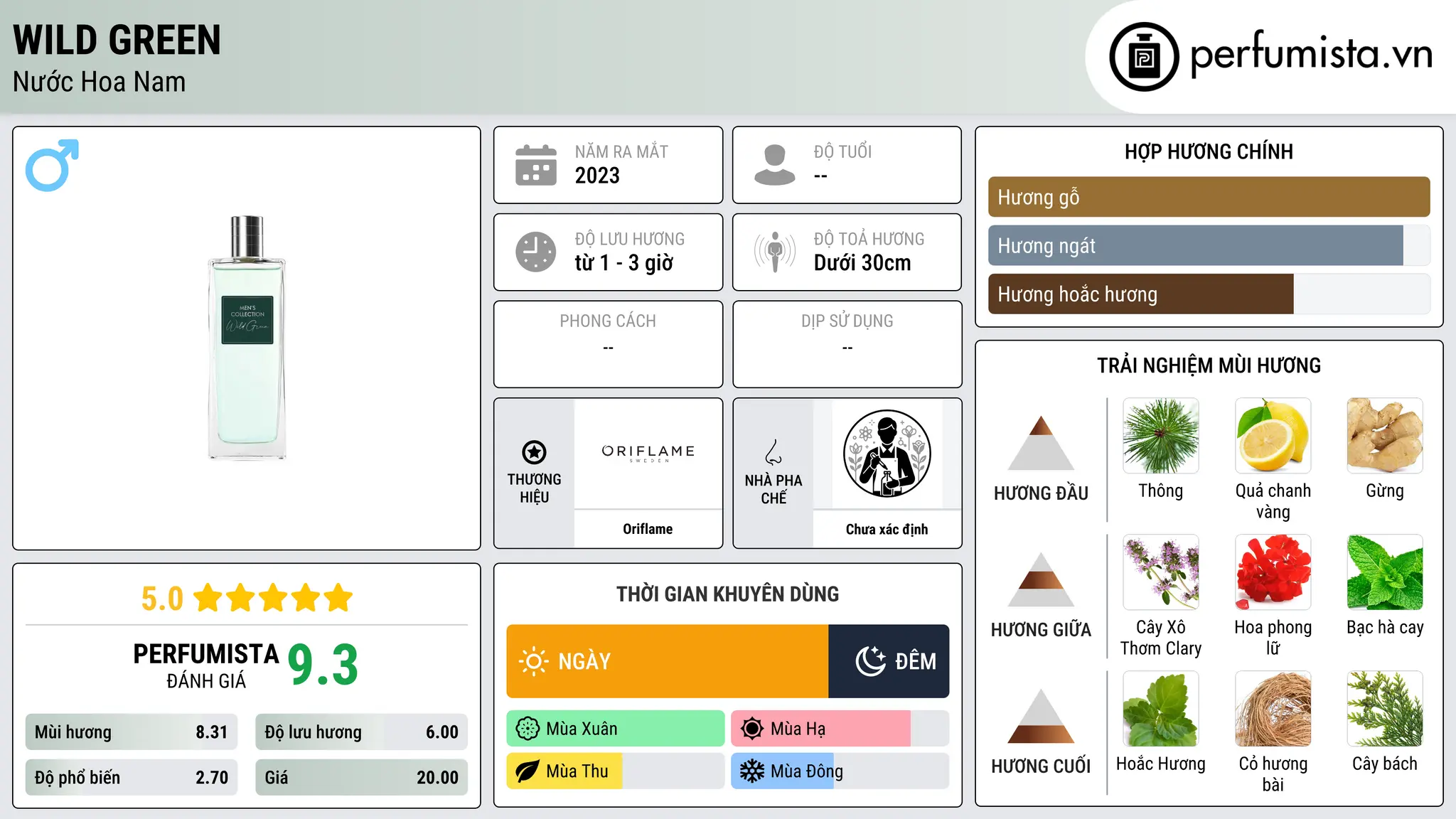Click the Trải nghiệm mùi hương heading

tap(1209, 365)
